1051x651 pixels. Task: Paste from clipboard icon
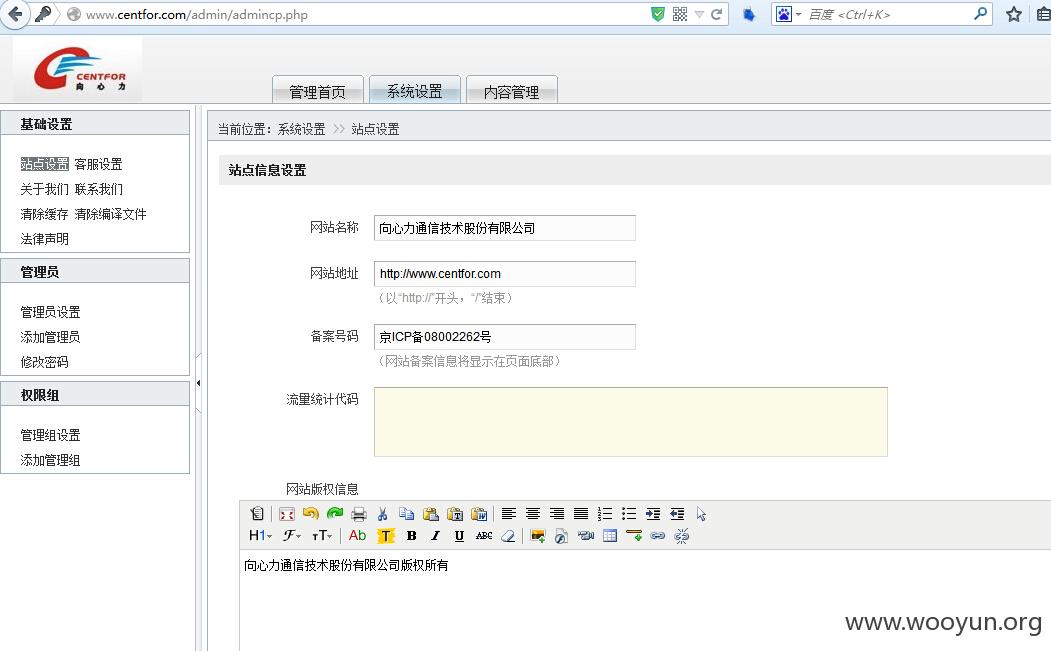(x=430, y=514)
